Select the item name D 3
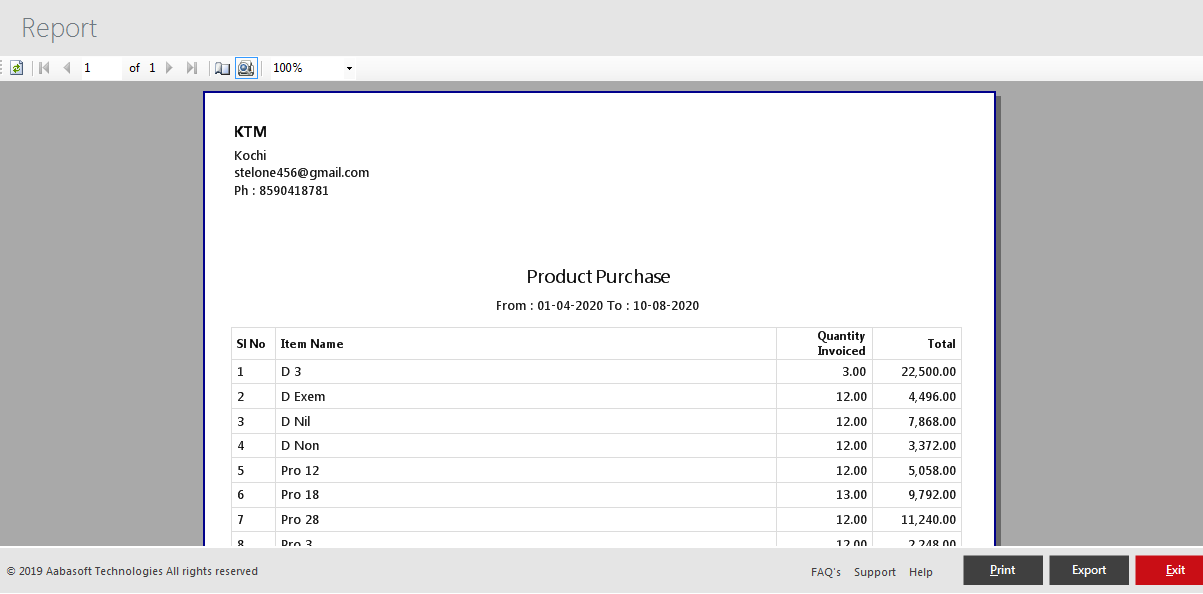Viewport: 1203px width, 594px height. click(x=291, y=372)
